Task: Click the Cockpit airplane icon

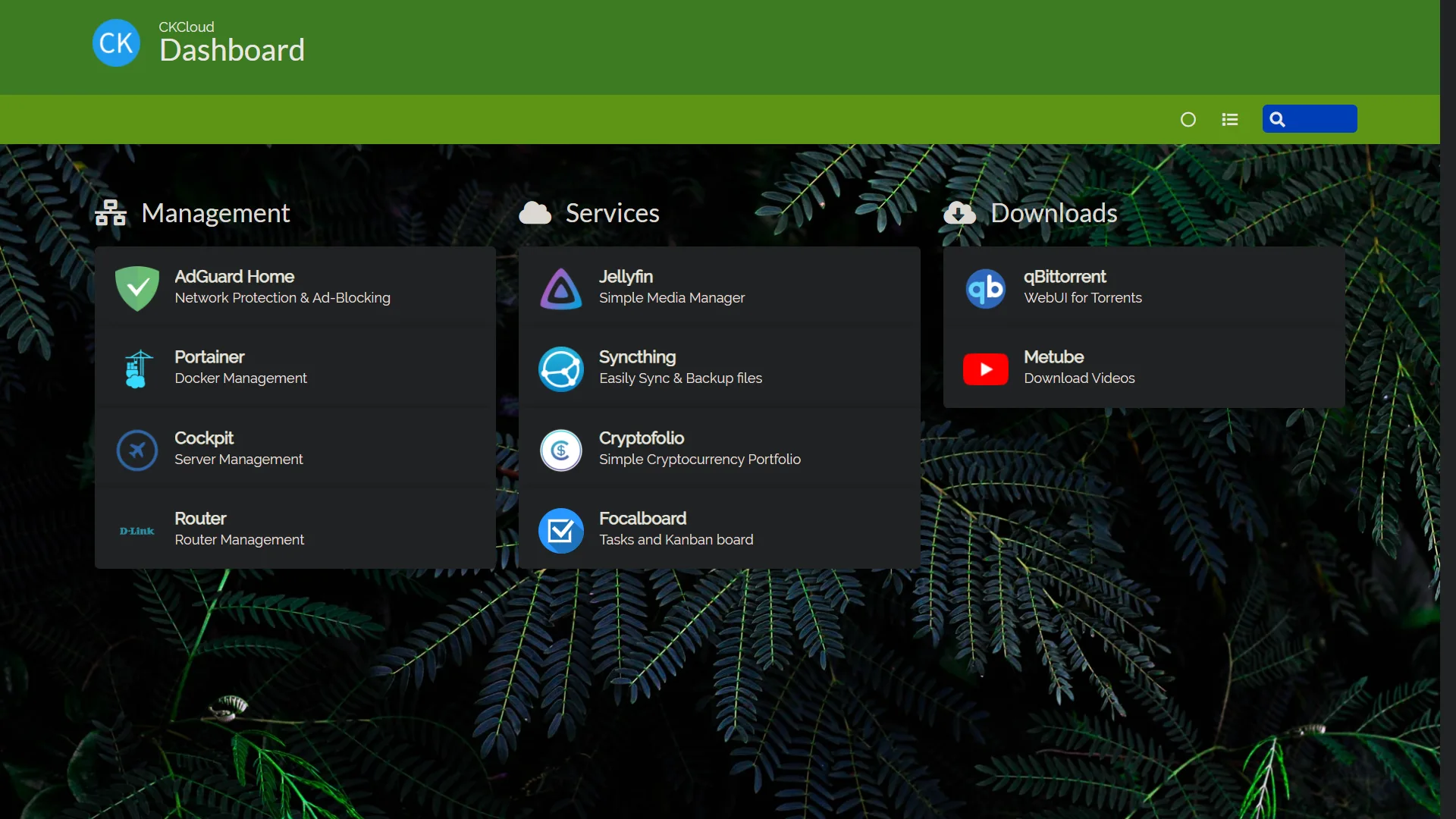Action: coord(137,450)
